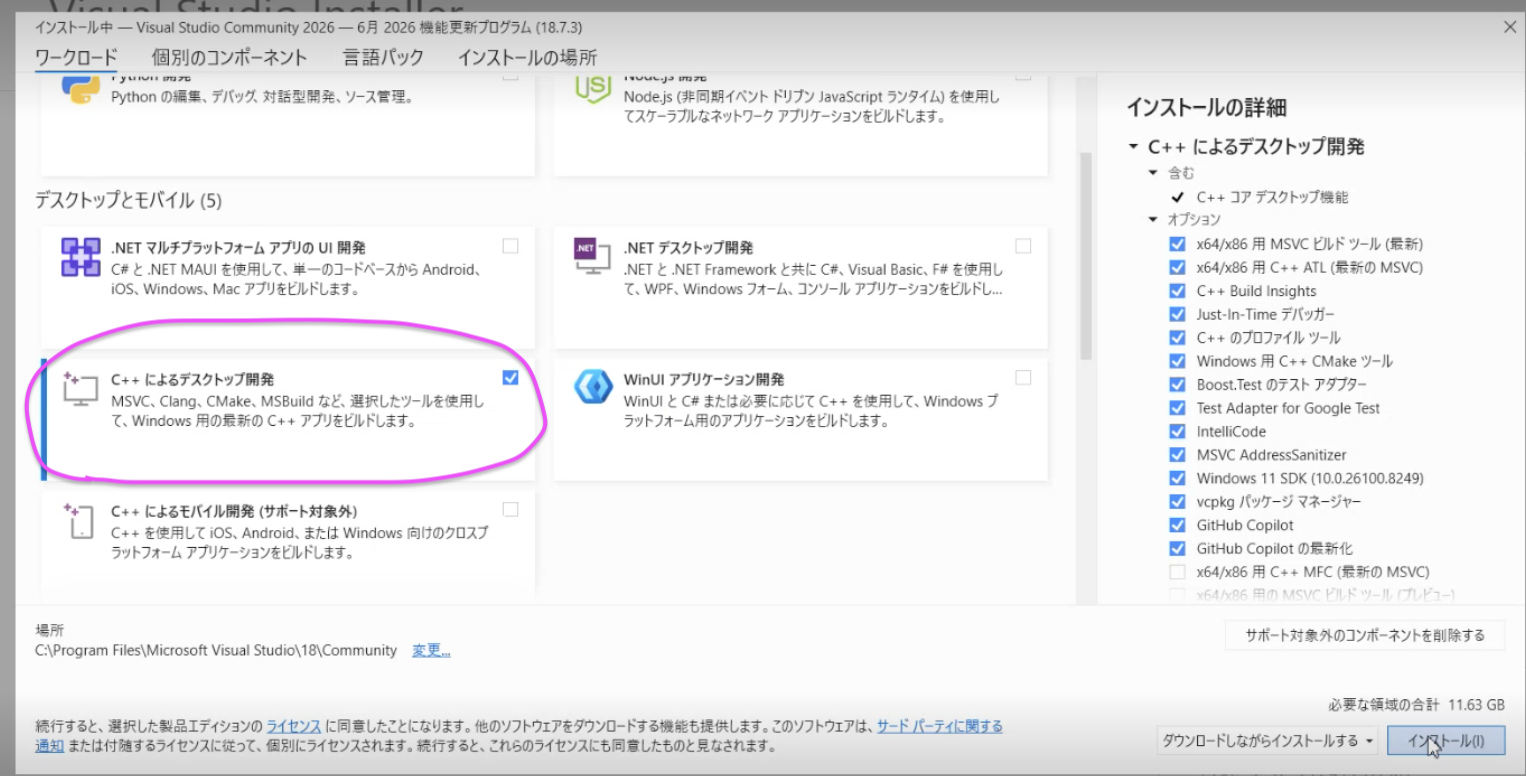Uncheck x64/x86 用 MSVC ビルド ツール (最新) option
The width and height of the screenshot is (1526, 776).
[x=1177, y=244]
